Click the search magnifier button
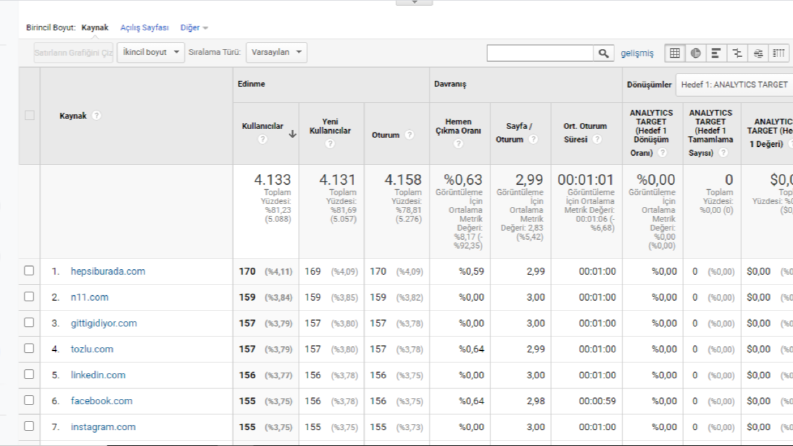The width and height of the screenshot is (793, 446). point(603,53)
